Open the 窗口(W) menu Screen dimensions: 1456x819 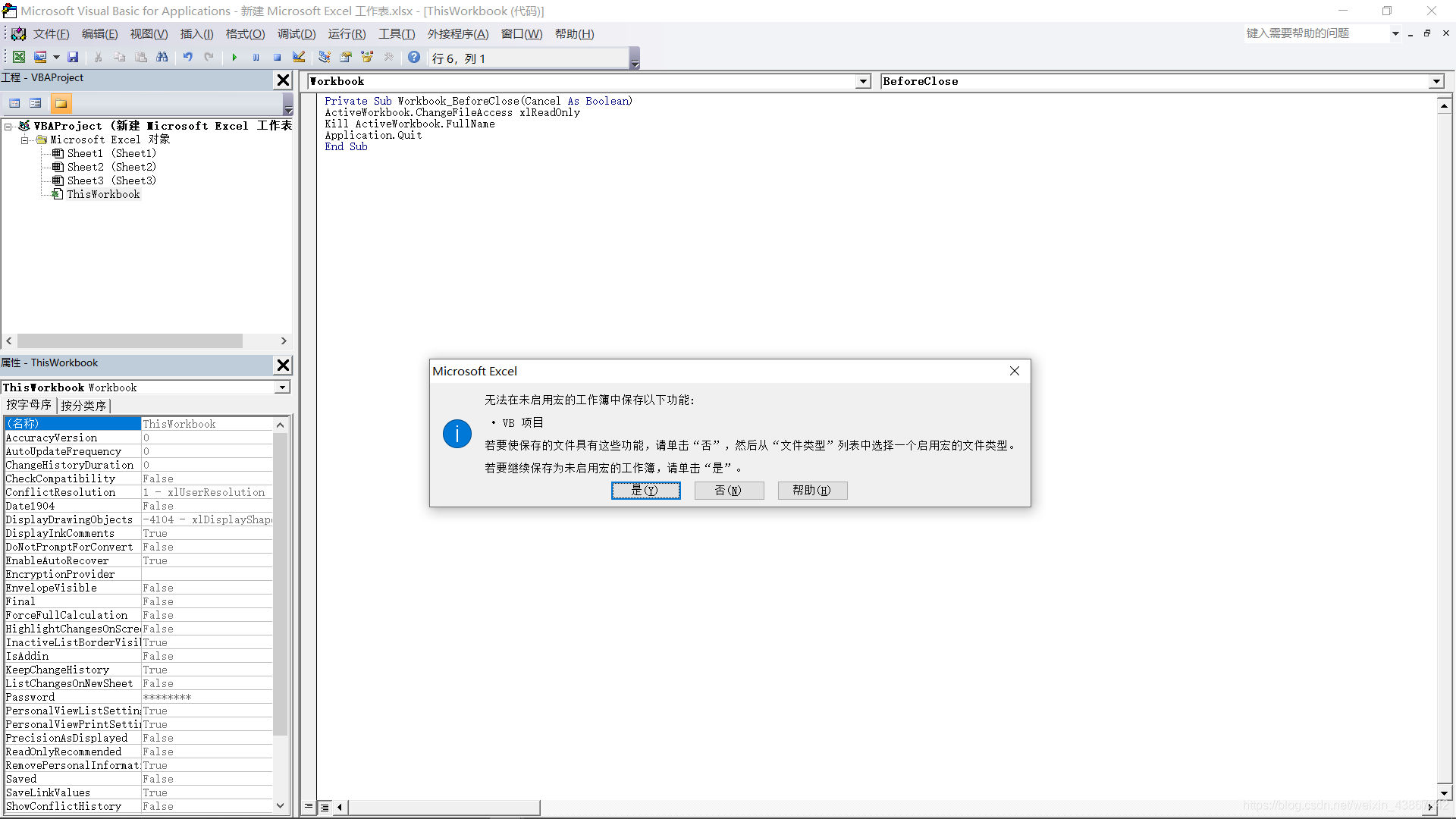[x=522, y=34]
